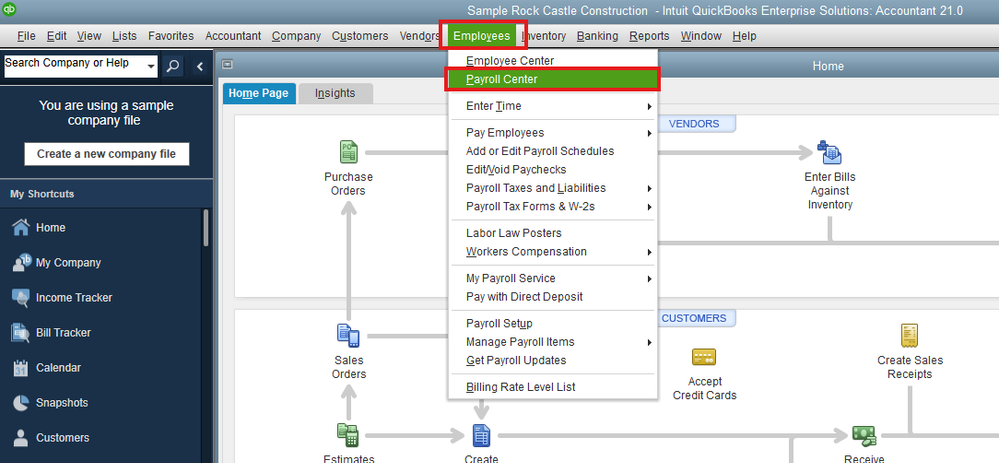Open the Vendors menu
This screenshot has width=999, height=463.
tap(420, 36)
